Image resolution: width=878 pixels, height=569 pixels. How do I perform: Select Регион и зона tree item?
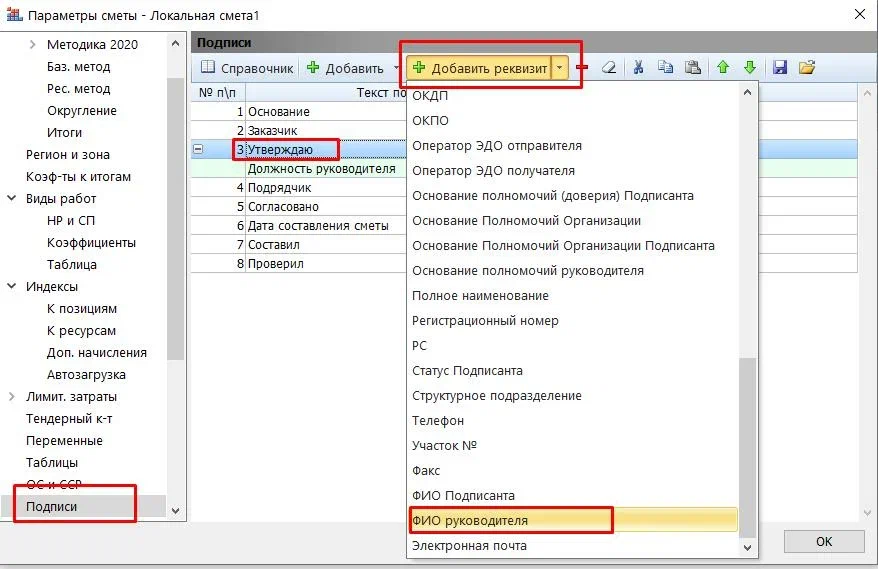tap(68, 155)
